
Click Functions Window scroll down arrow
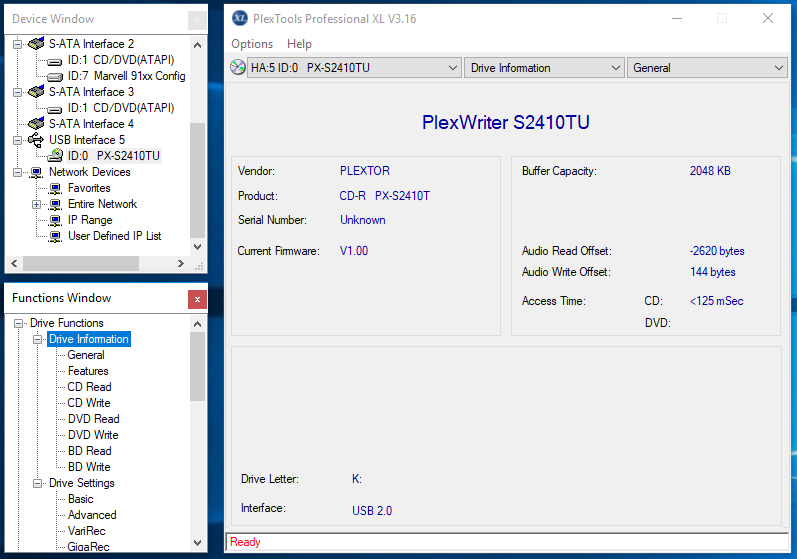198,543
